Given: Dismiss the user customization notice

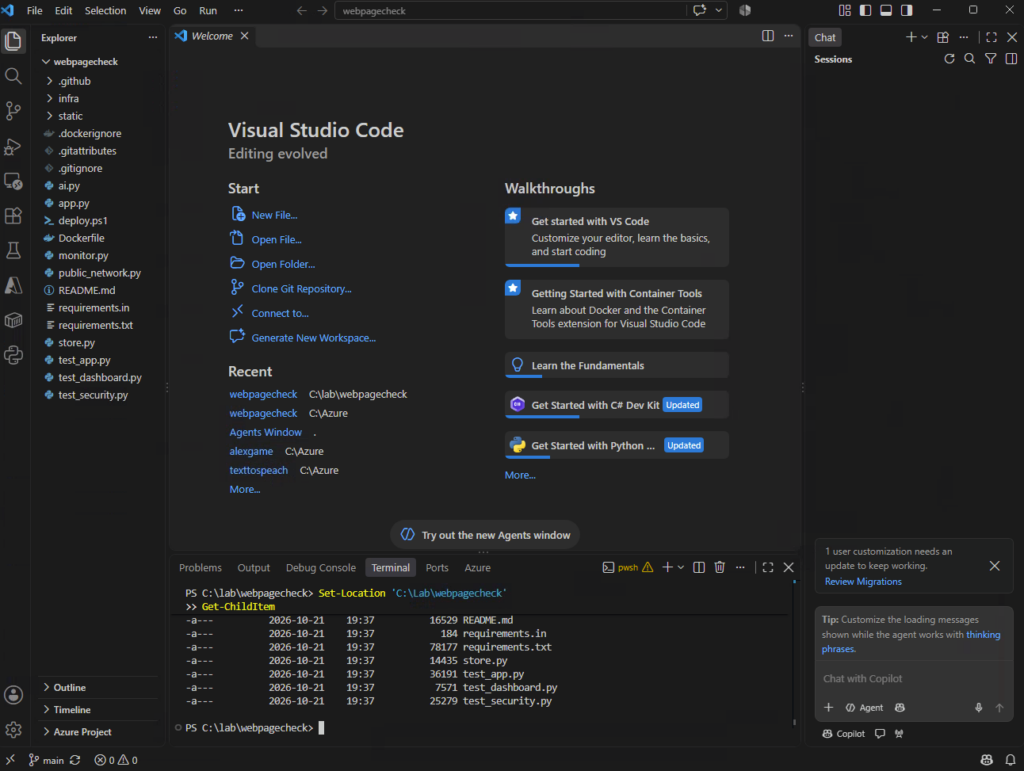Looking at the screenshot, I should 994,566.
